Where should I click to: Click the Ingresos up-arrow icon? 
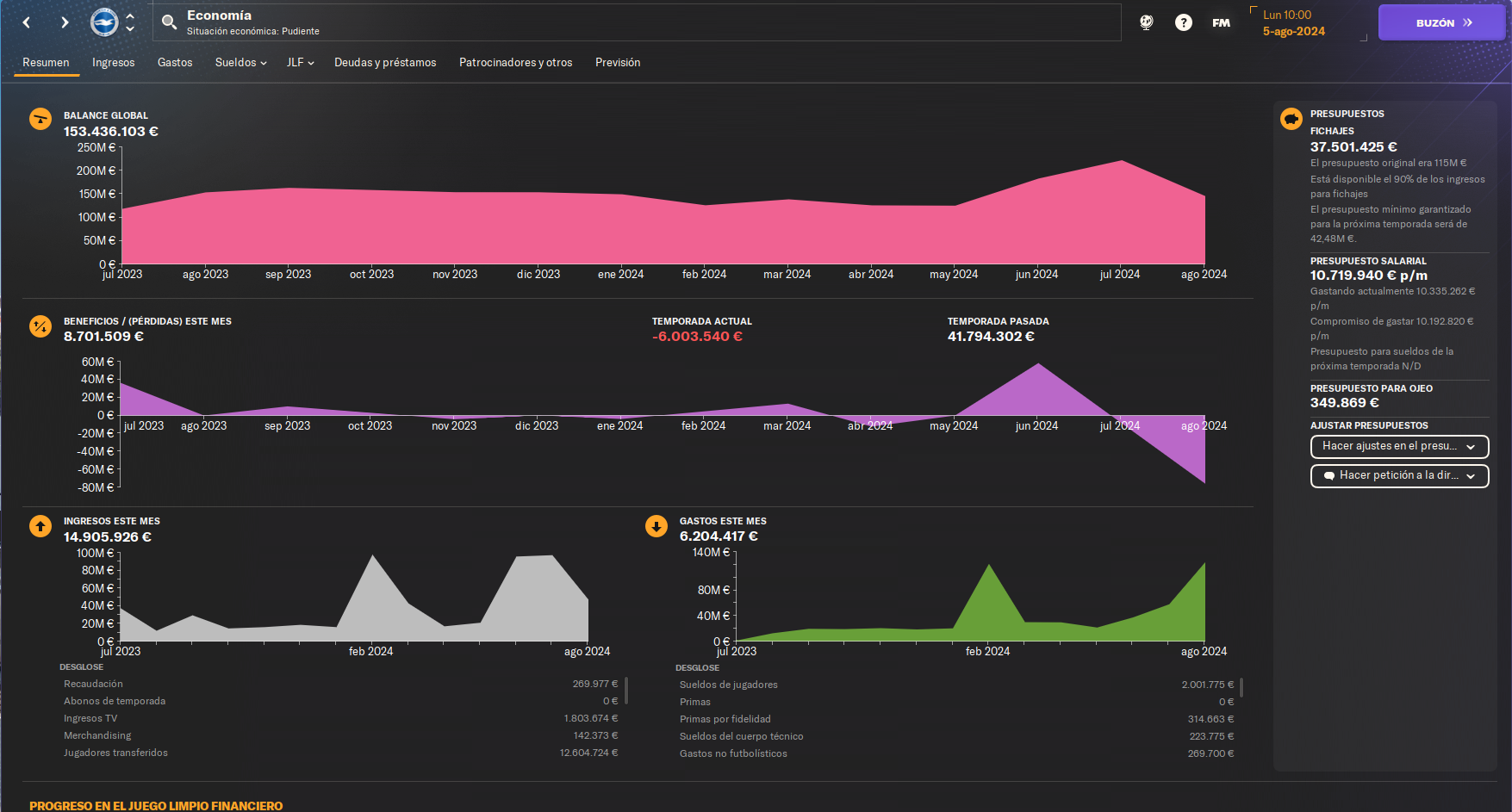point(40,525)
